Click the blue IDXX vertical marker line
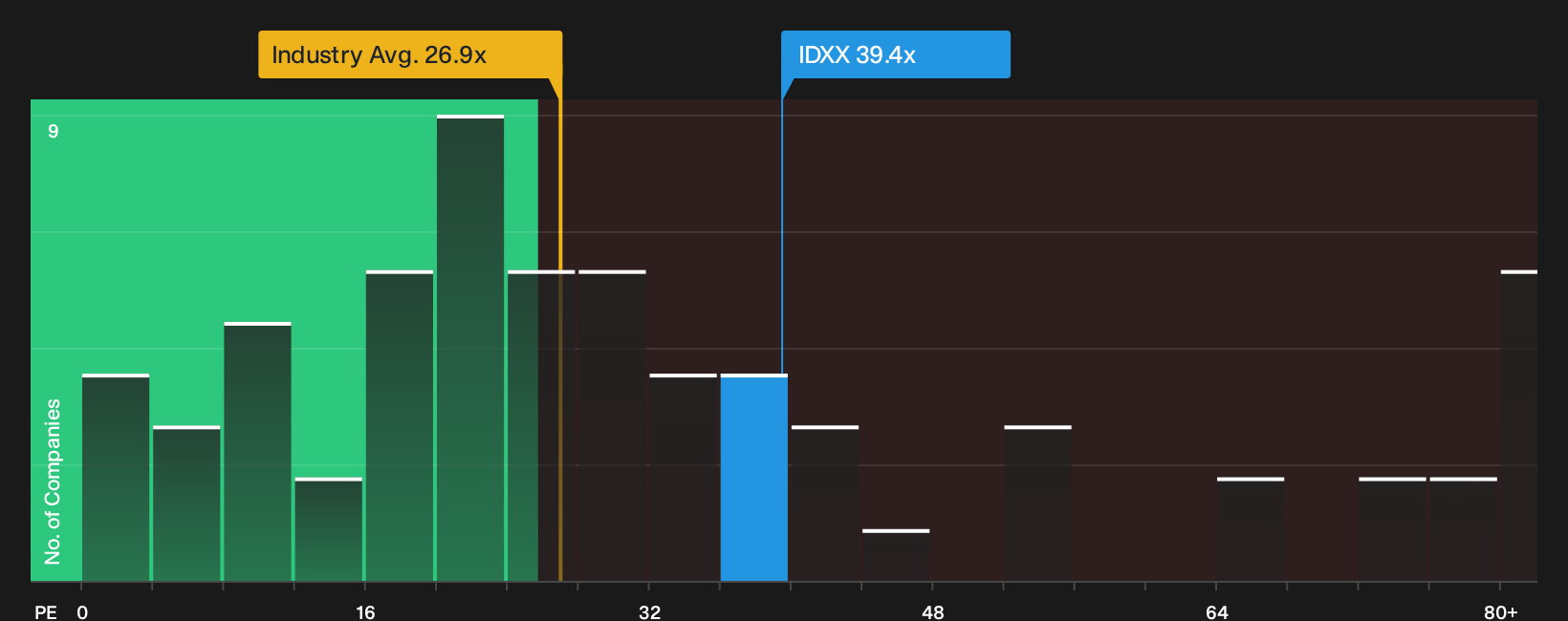This screenshot has width=1568, height=621. [782, 236]
